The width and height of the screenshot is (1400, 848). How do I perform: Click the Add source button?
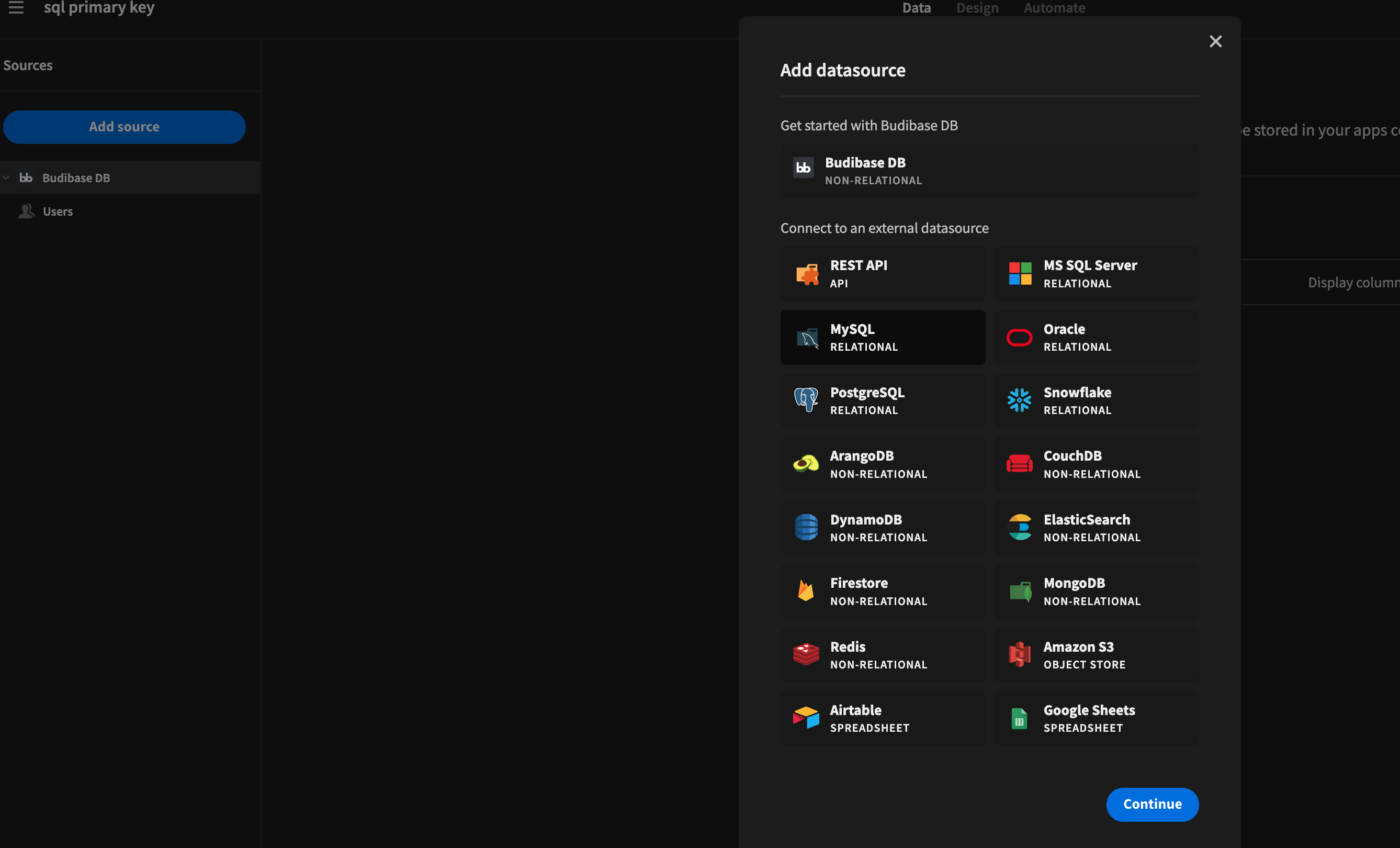124,127
